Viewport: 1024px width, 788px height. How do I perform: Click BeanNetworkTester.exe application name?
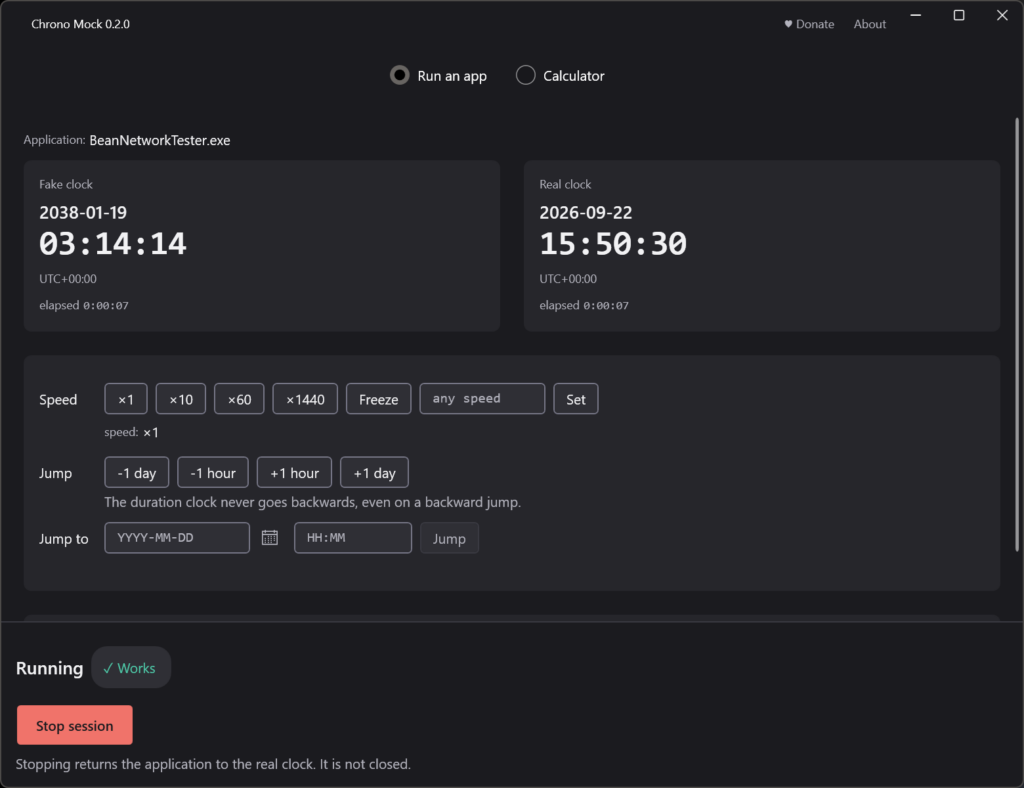160,140
